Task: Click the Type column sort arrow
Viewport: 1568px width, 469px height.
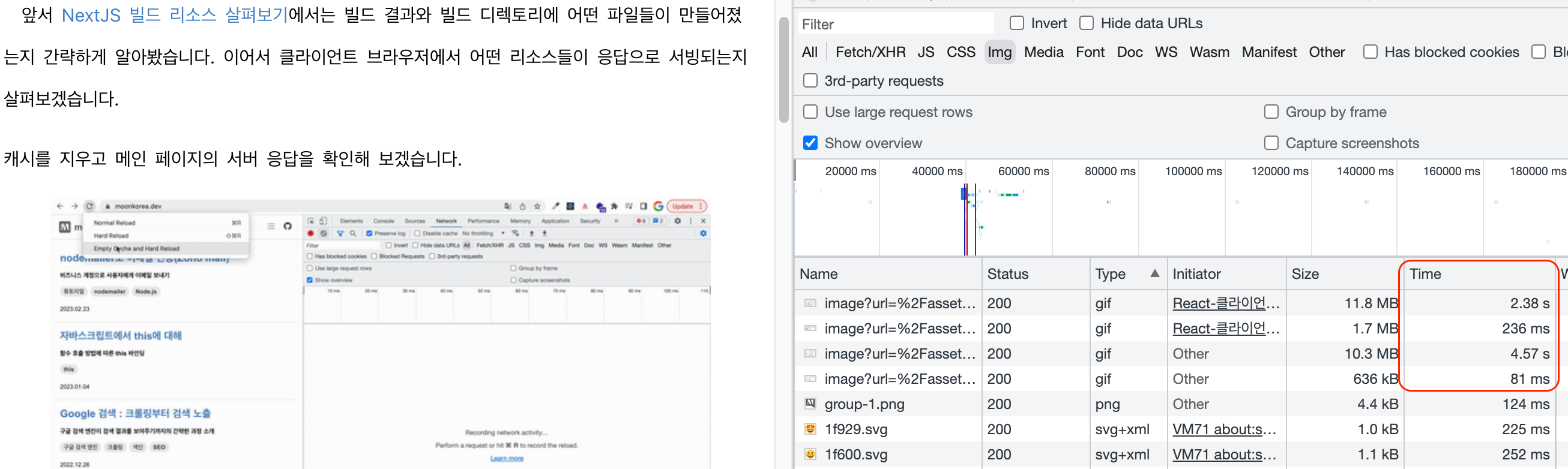Action: point(1155,273)
